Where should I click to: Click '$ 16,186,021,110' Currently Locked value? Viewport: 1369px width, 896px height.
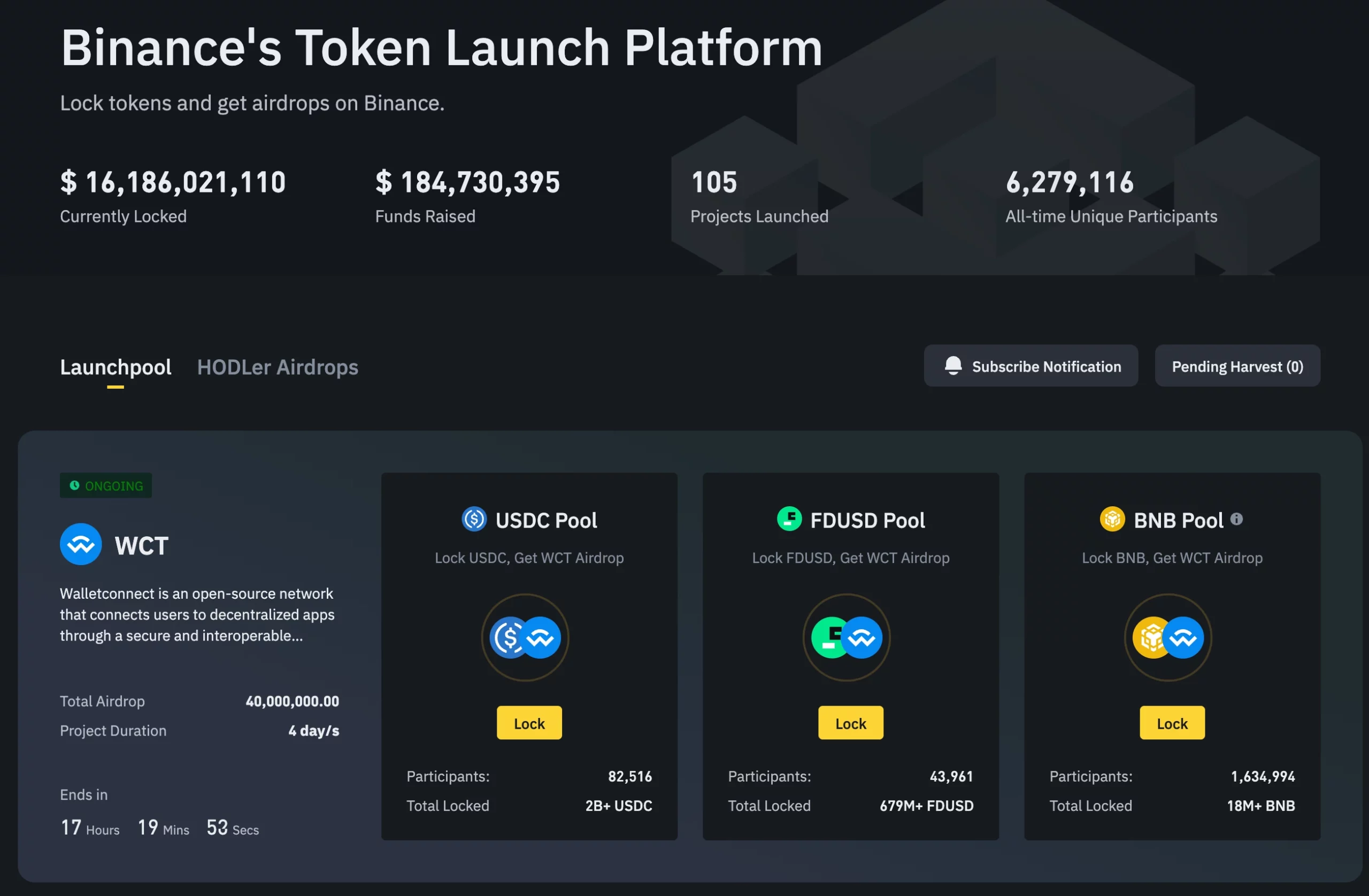(x=173, y=182)
